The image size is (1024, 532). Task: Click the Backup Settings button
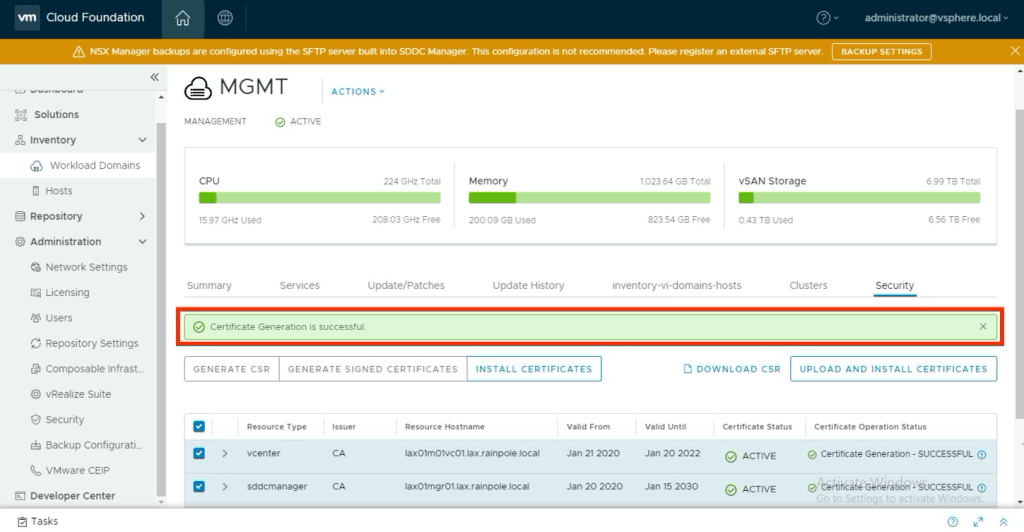point(881,51)
